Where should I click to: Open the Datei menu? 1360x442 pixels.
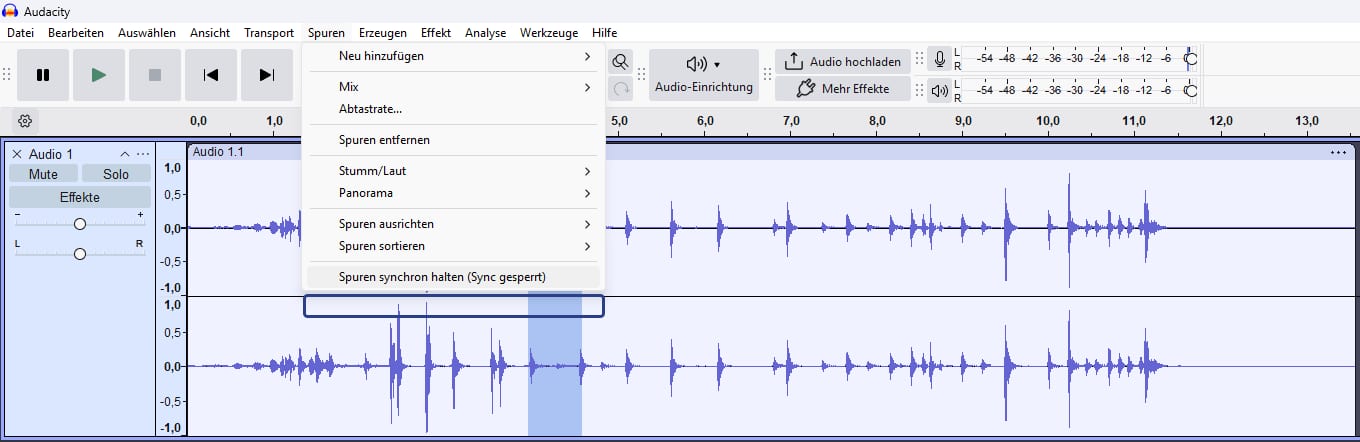(20, 33)
